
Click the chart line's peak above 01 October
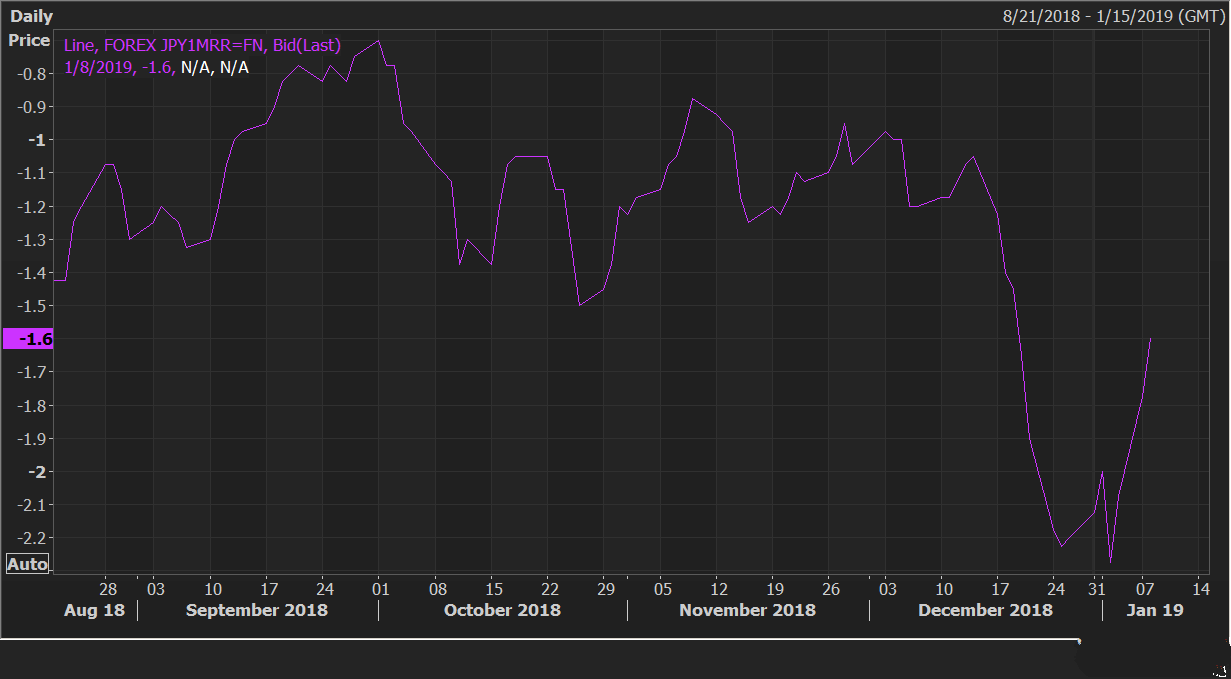pyautogui.click(x=379, y=41)
